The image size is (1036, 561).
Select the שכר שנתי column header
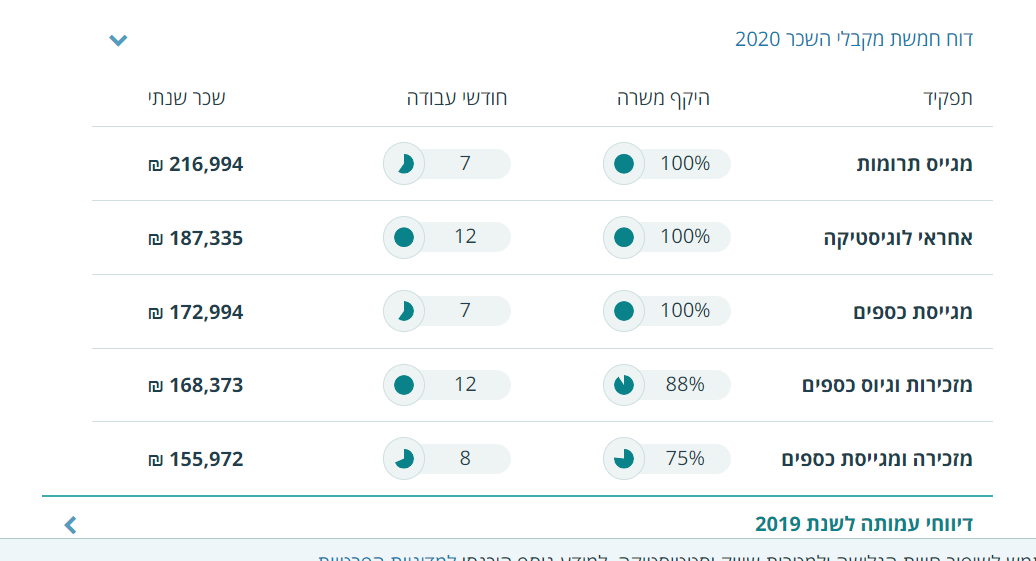(x=187, y=98)
